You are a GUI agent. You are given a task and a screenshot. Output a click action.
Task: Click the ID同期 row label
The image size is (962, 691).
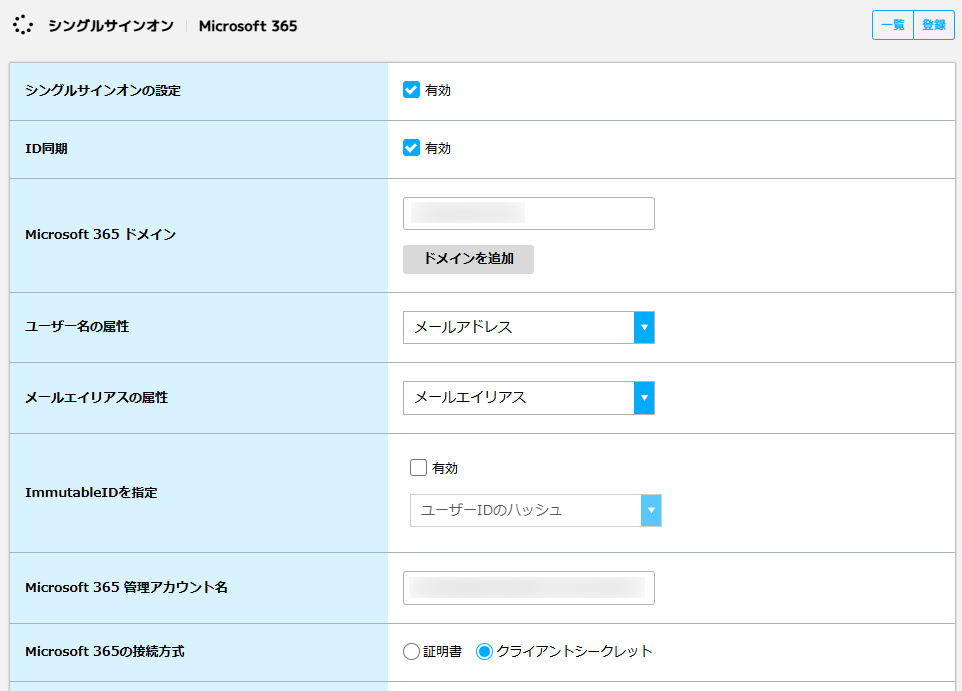coord(46,149)
